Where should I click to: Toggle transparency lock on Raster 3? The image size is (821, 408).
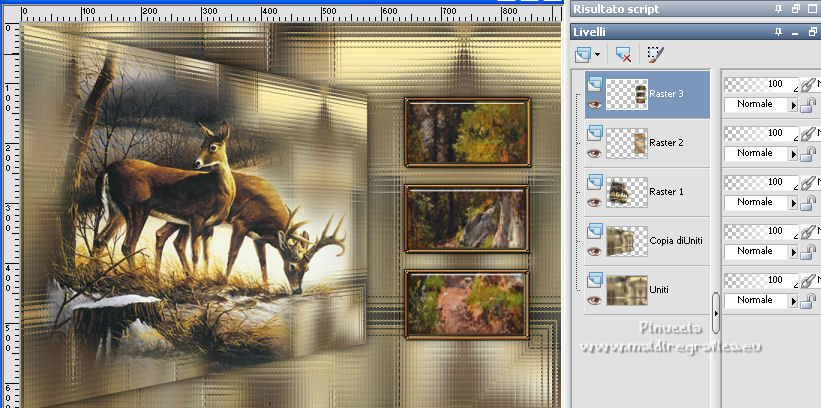pyautogui.click(x=809, y=104)
